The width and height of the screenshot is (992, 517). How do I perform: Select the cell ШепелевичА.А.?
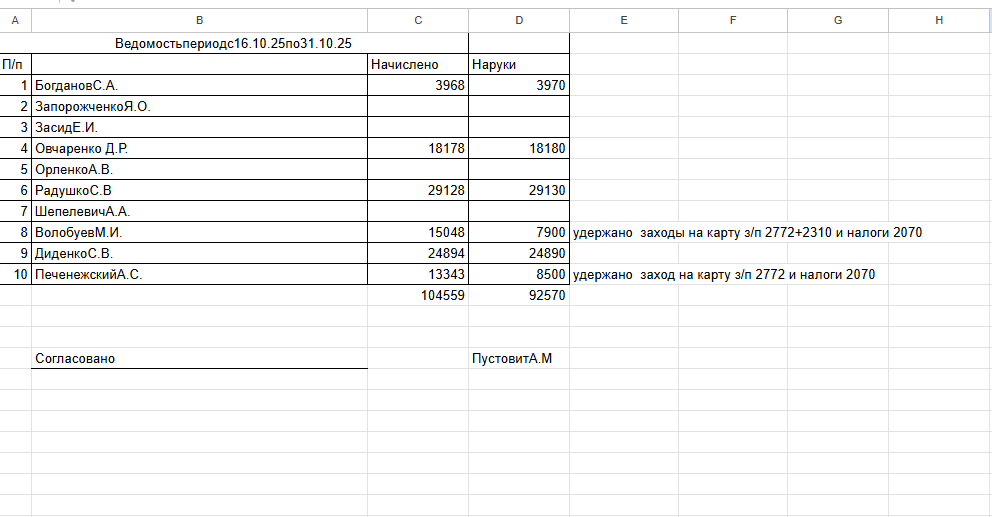(x=199, y=211)
